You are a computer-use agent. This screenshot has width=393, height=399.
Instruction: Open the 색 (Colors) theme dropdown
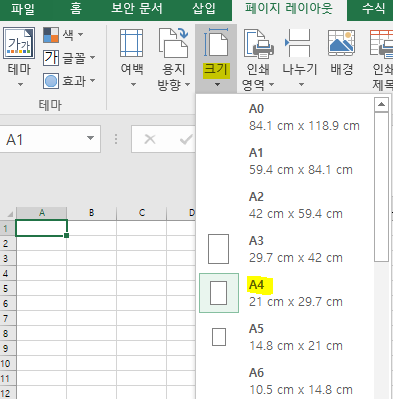pyautogui.click(x=63, y=34)
